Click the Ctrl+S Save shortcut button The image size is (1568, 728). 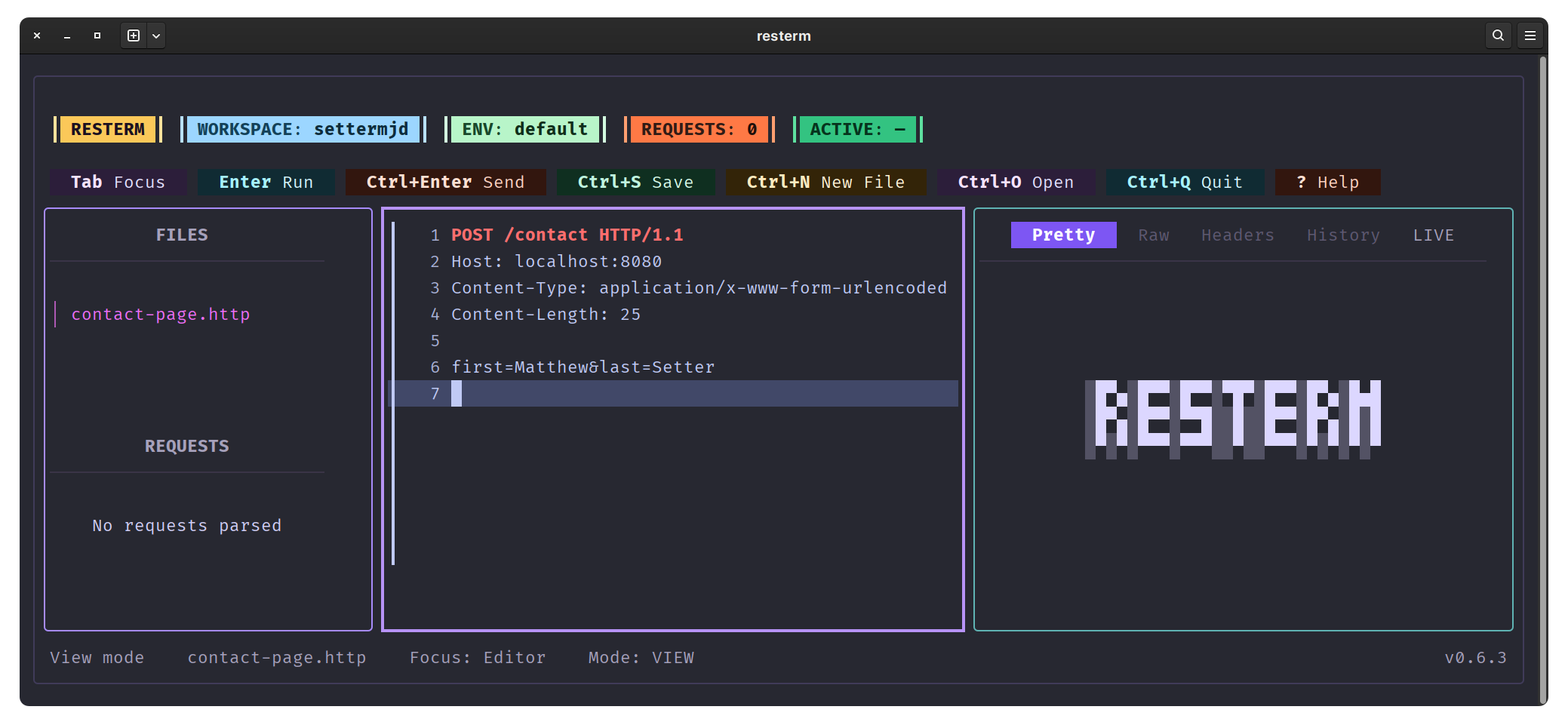(635, 183)
